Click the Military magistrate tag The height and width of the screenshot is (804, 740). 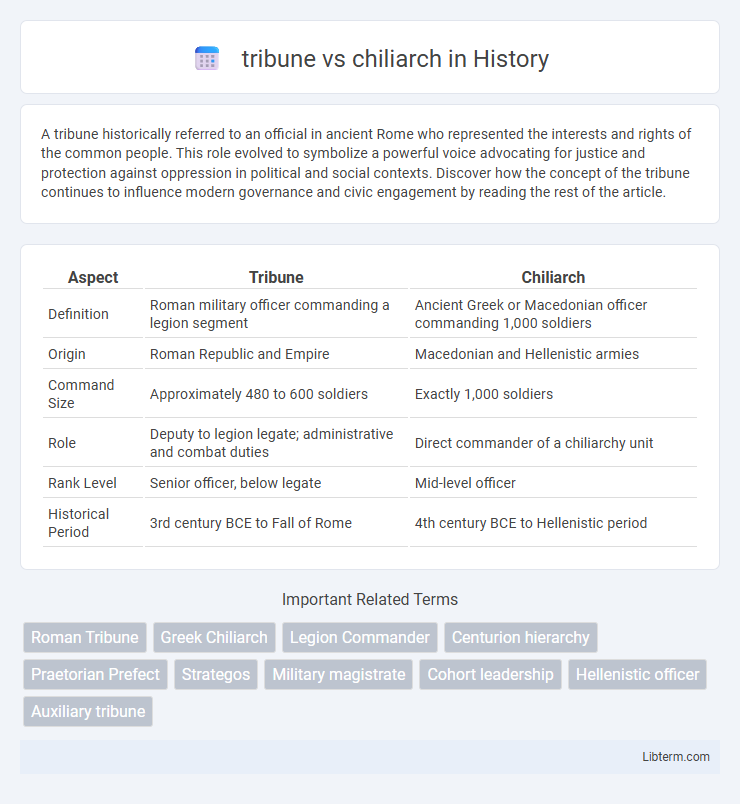point(338,674)
